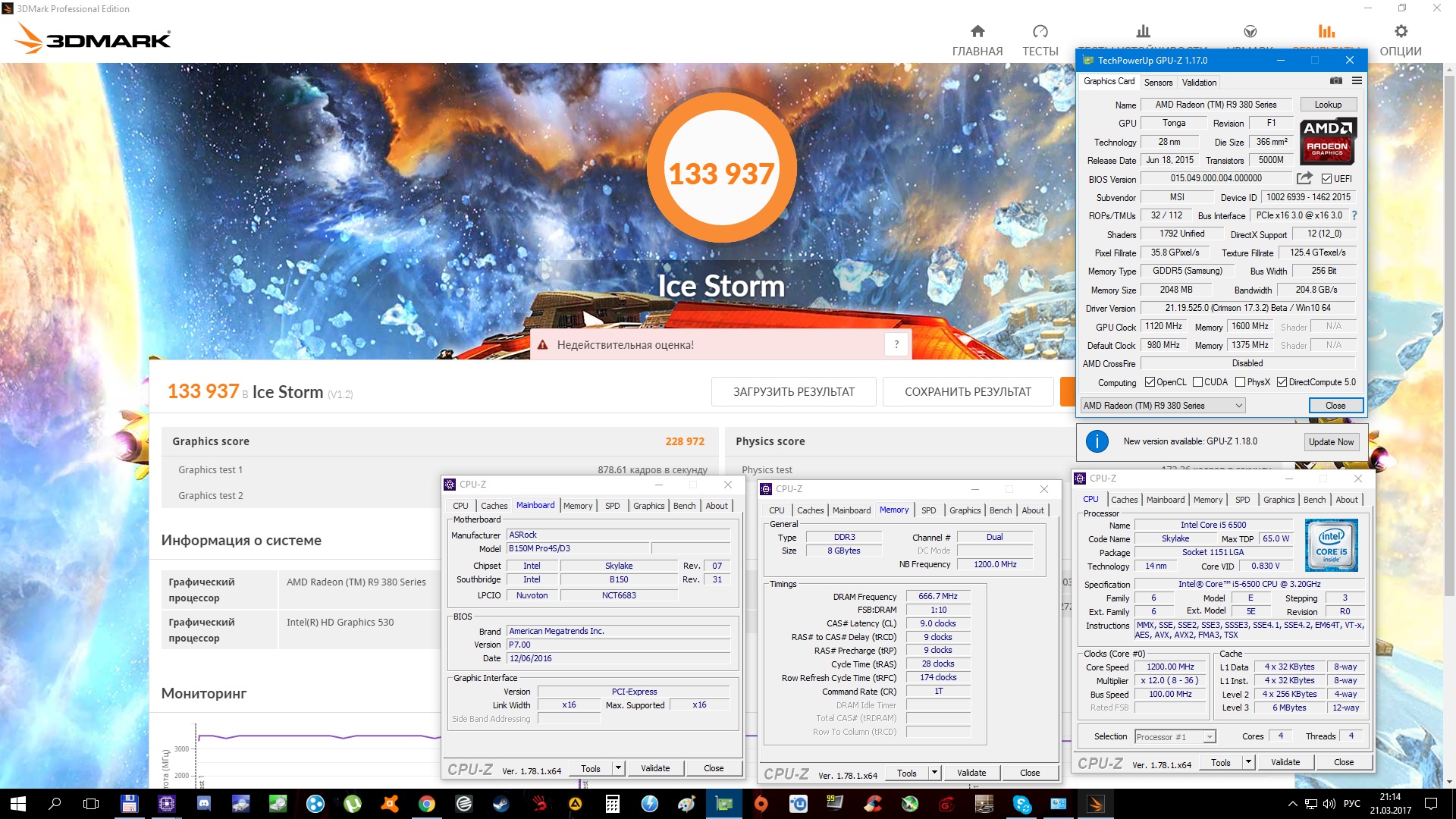1456x819 pixels.
Task: Open uTorrent from the taskbar
Action: tap(353, 804)
